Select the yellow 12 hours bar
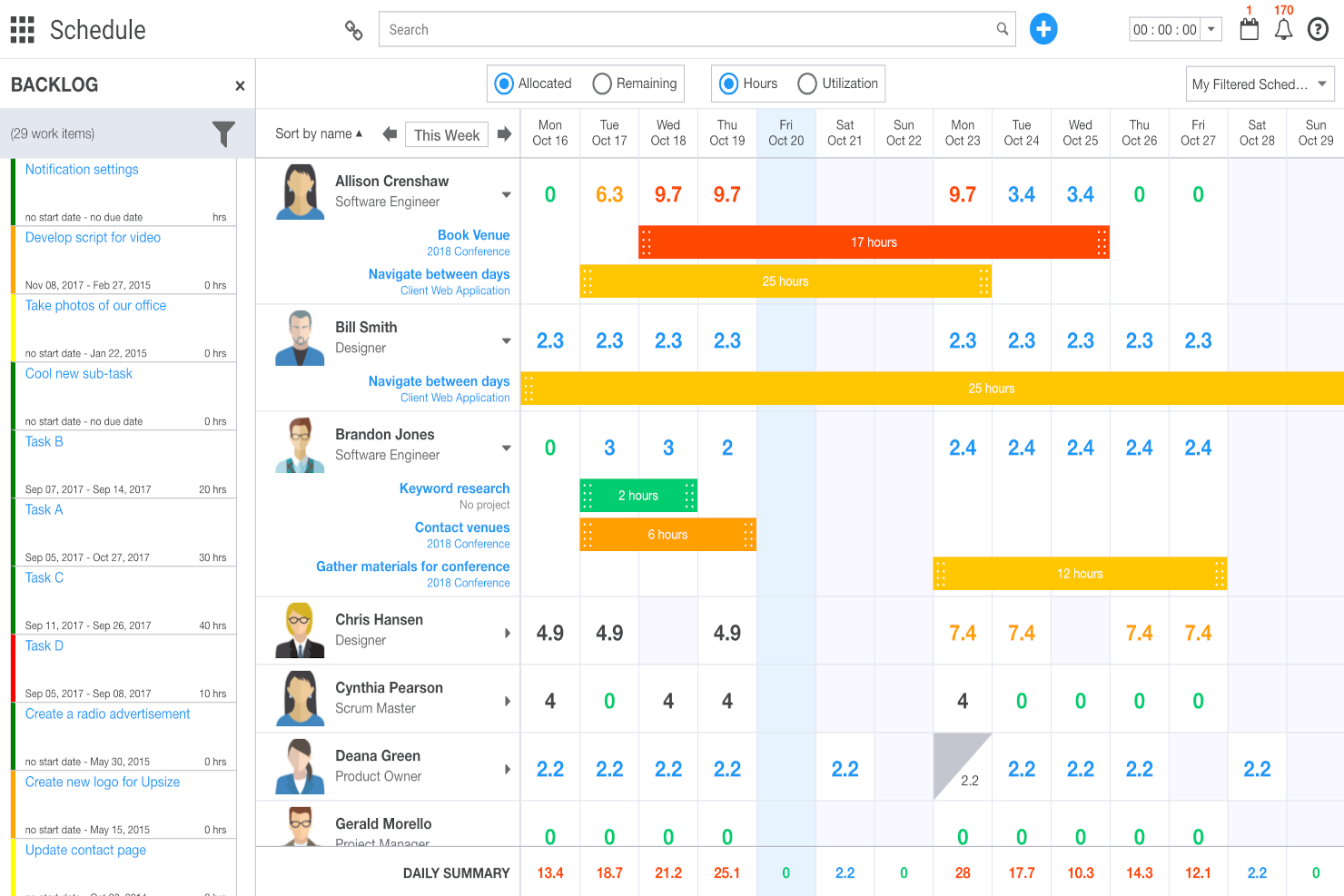1344x896 pixels. [x=1080, y=574]
